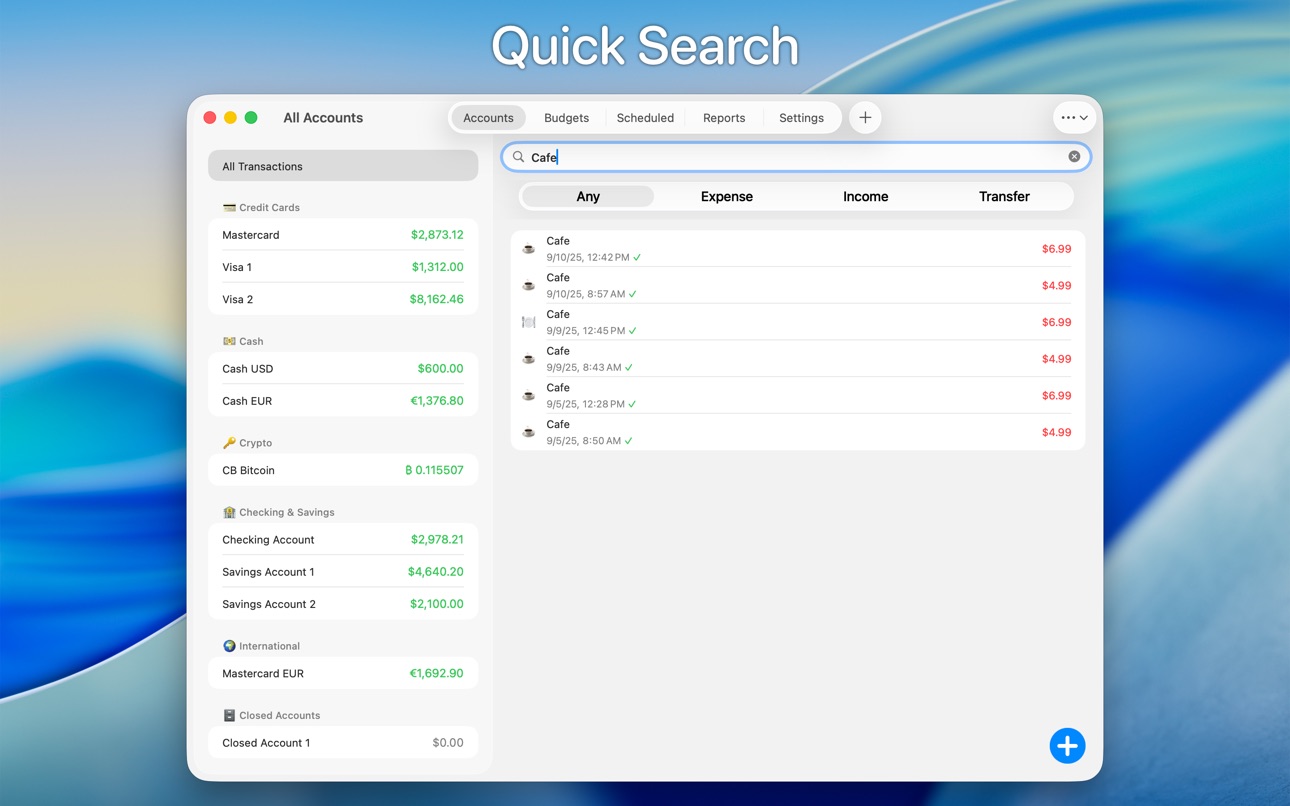The width and height of the screenshot is (1290, 806).
Task: Click the €1,692.90 balance value
Action: click(x=436, y=674)
